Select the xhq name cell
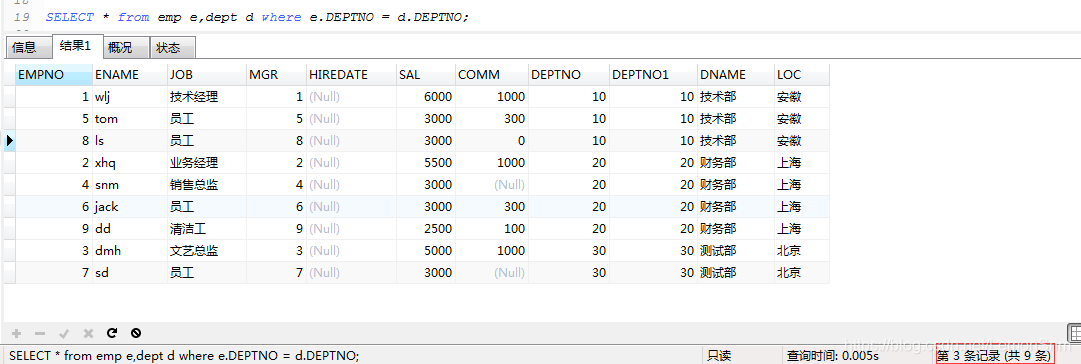 [130, 163]
